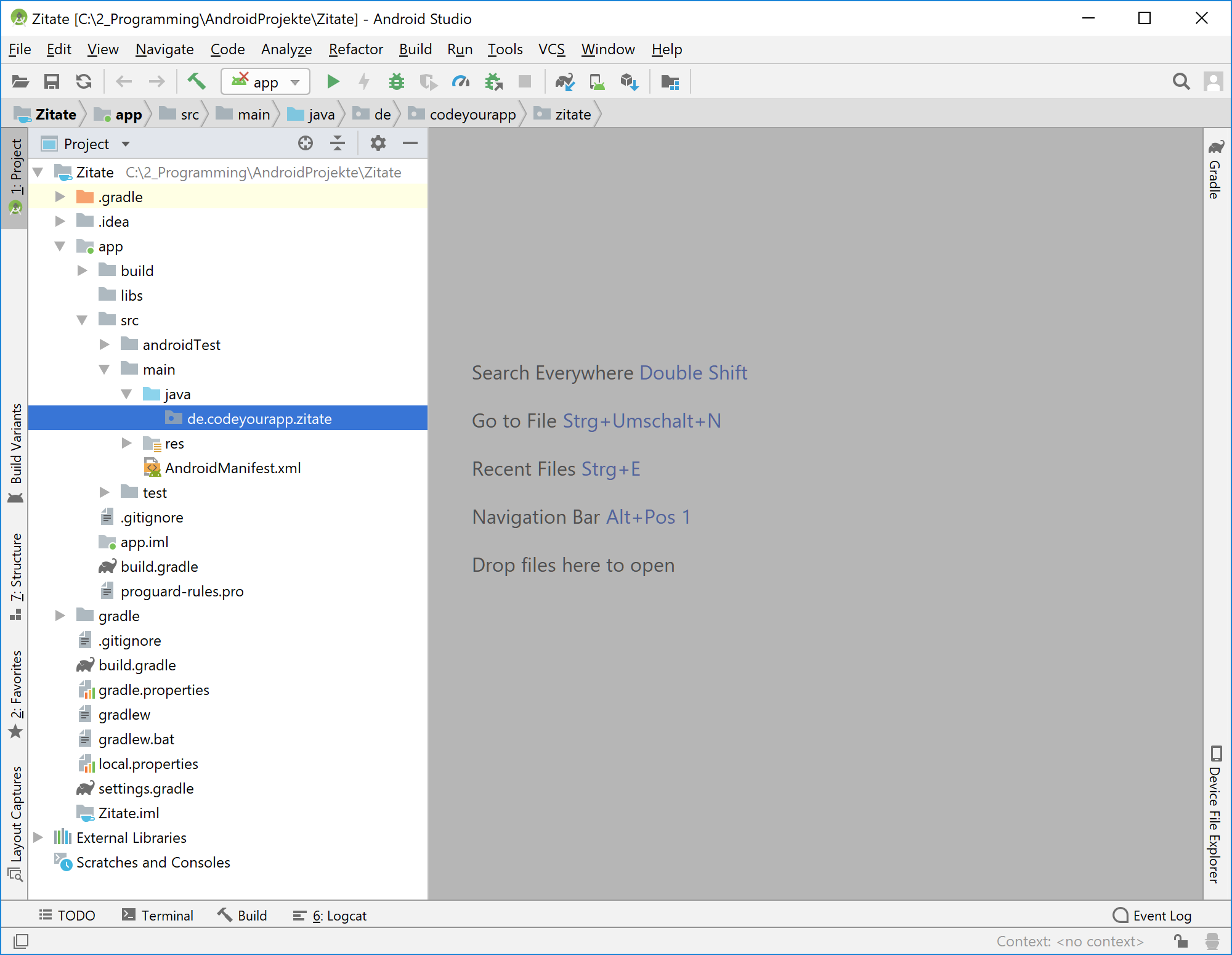Image resolution: width=1232 pixels, height=955 pixels.
Task: Open the Navigate menu
Action: pyautogui.click(x=164, y=49)
